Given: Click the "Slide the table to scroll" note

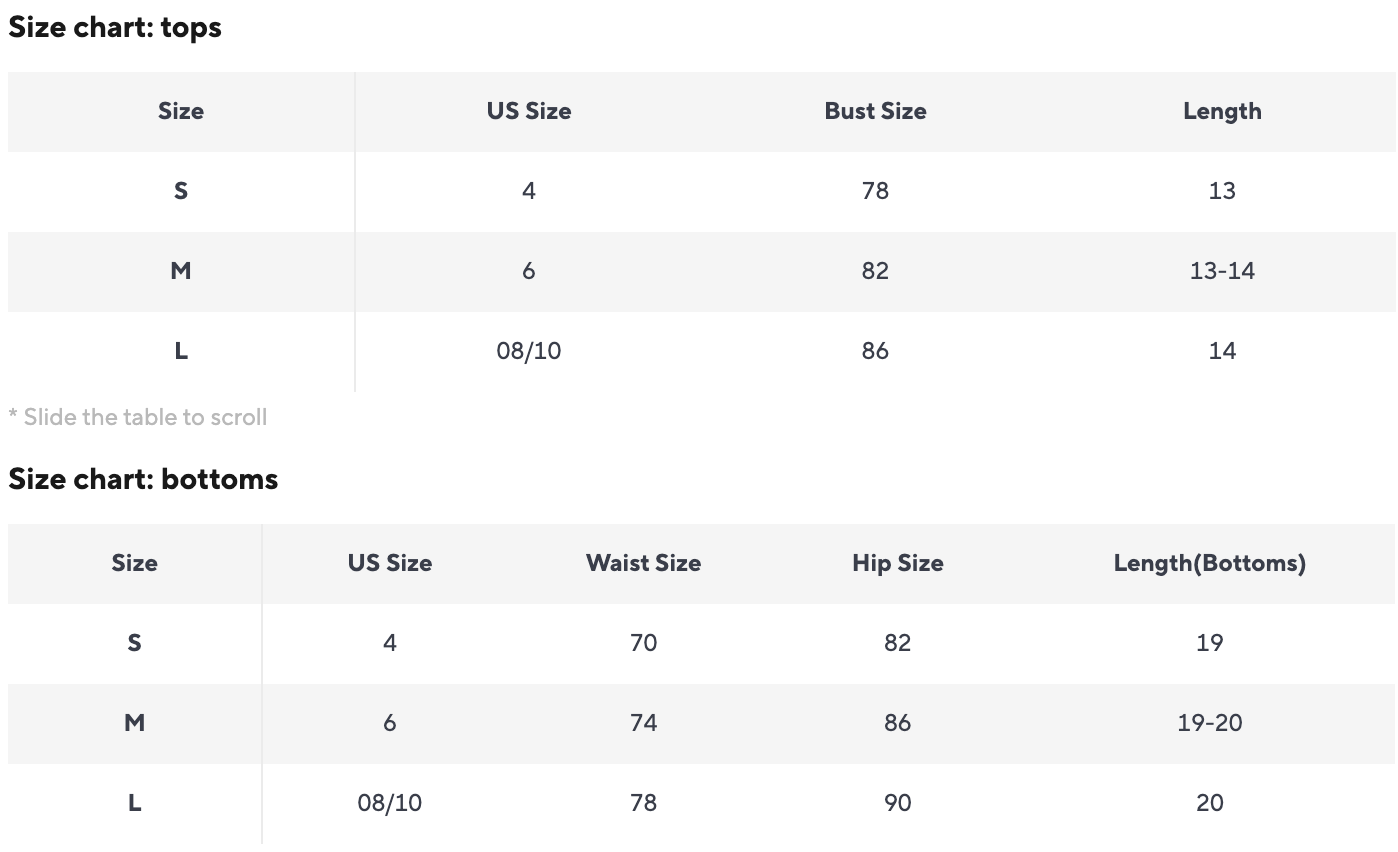Looking at the screenshot, I should (x=138, y=417).
